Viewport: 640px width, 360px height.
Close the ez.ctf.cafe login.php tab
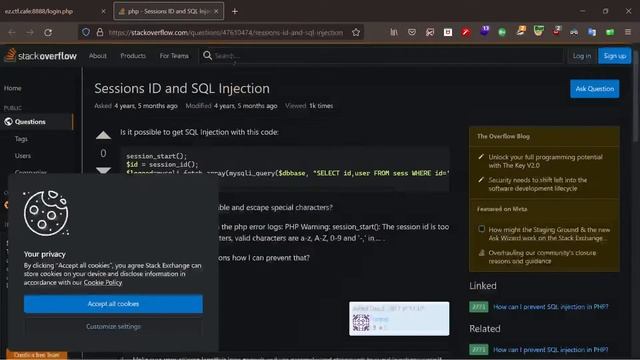click(103, 11)
